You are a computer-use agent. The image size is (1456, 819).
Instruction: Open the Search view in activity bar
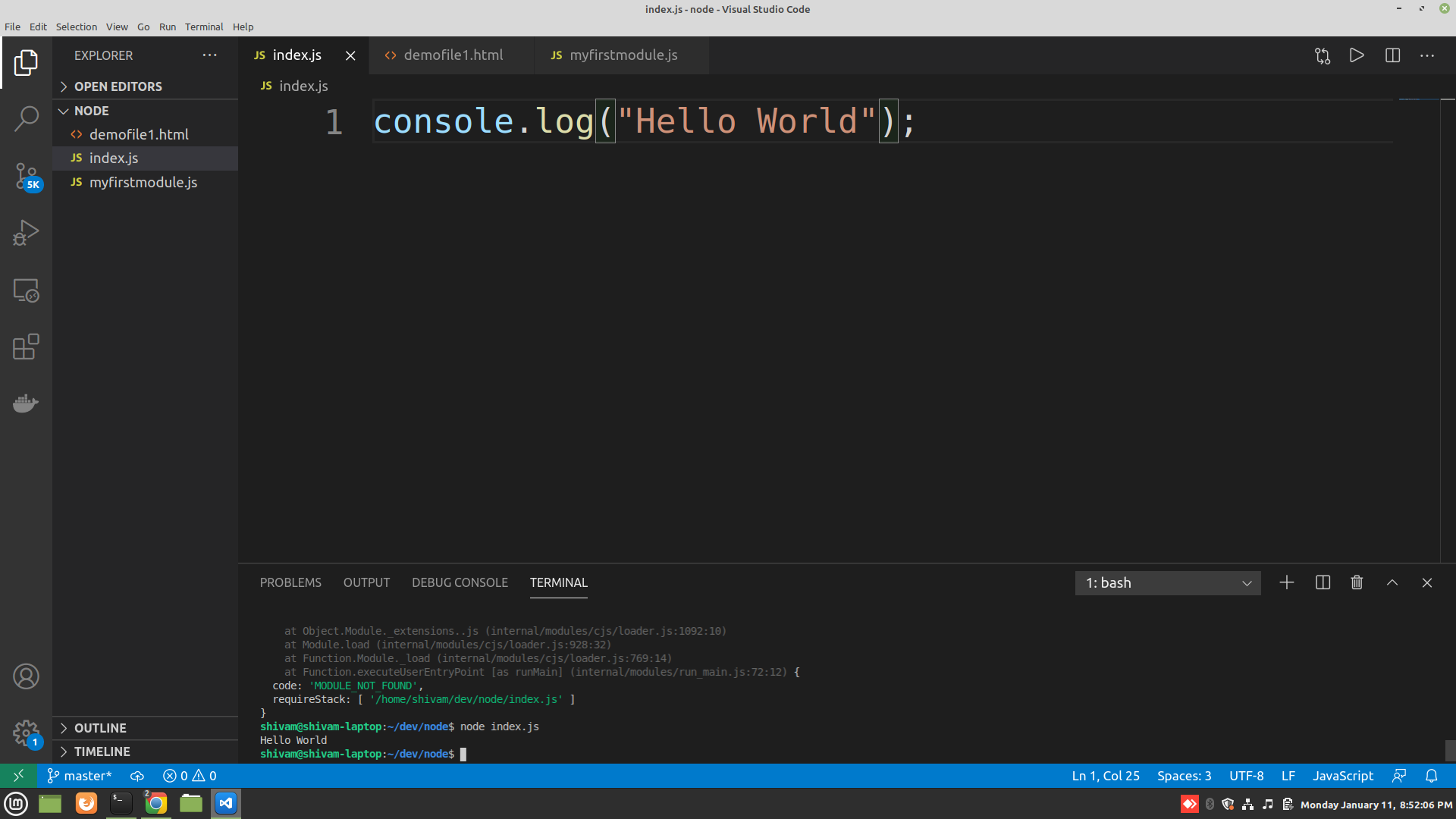coord(26,118)
